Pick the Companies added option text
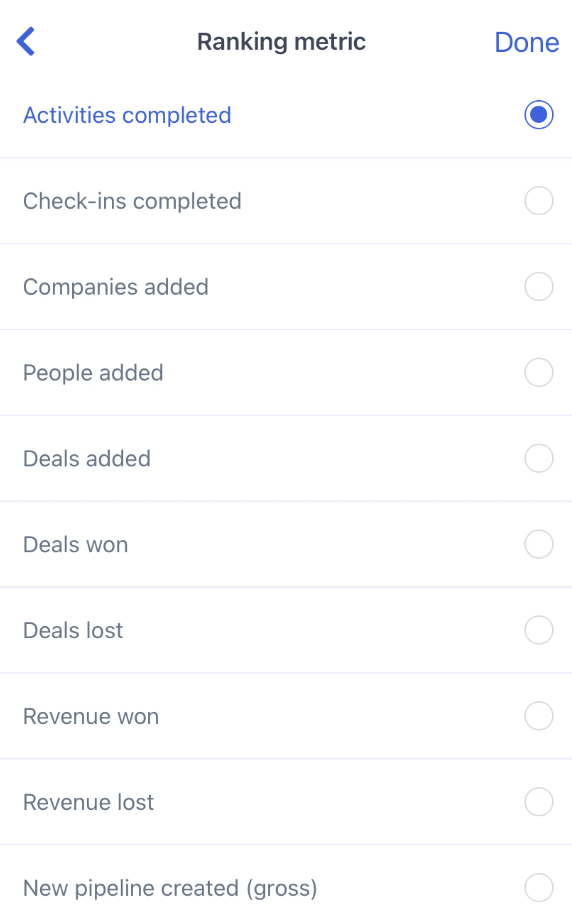Image resolution: width=572 pixels, height=910 pixels. [x=116, y=287]
